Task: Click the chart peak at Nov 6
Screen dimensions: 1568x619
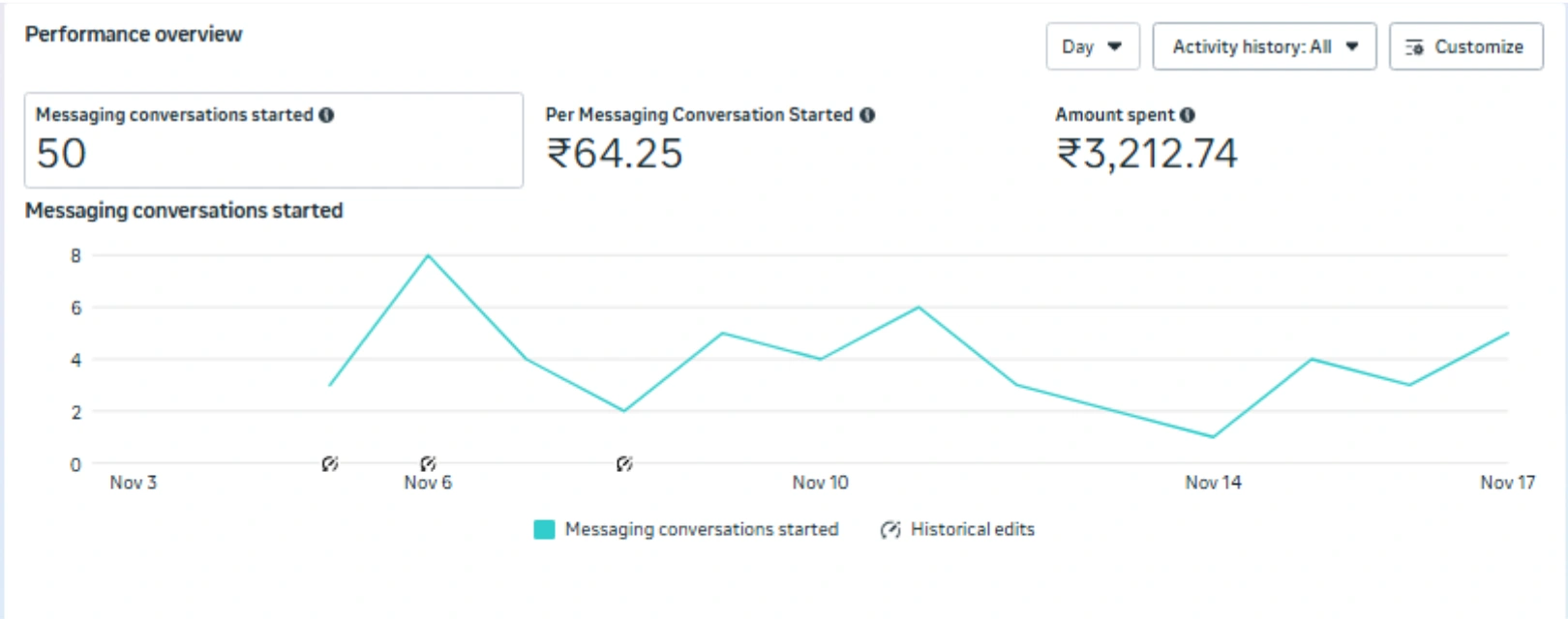Action: click(x=428, y=255)
